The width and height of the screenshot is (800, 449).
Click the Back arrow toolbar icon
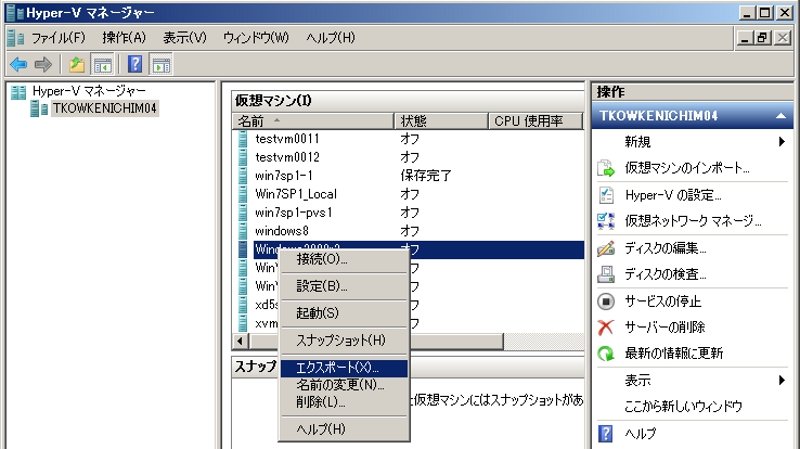point(18,64)
